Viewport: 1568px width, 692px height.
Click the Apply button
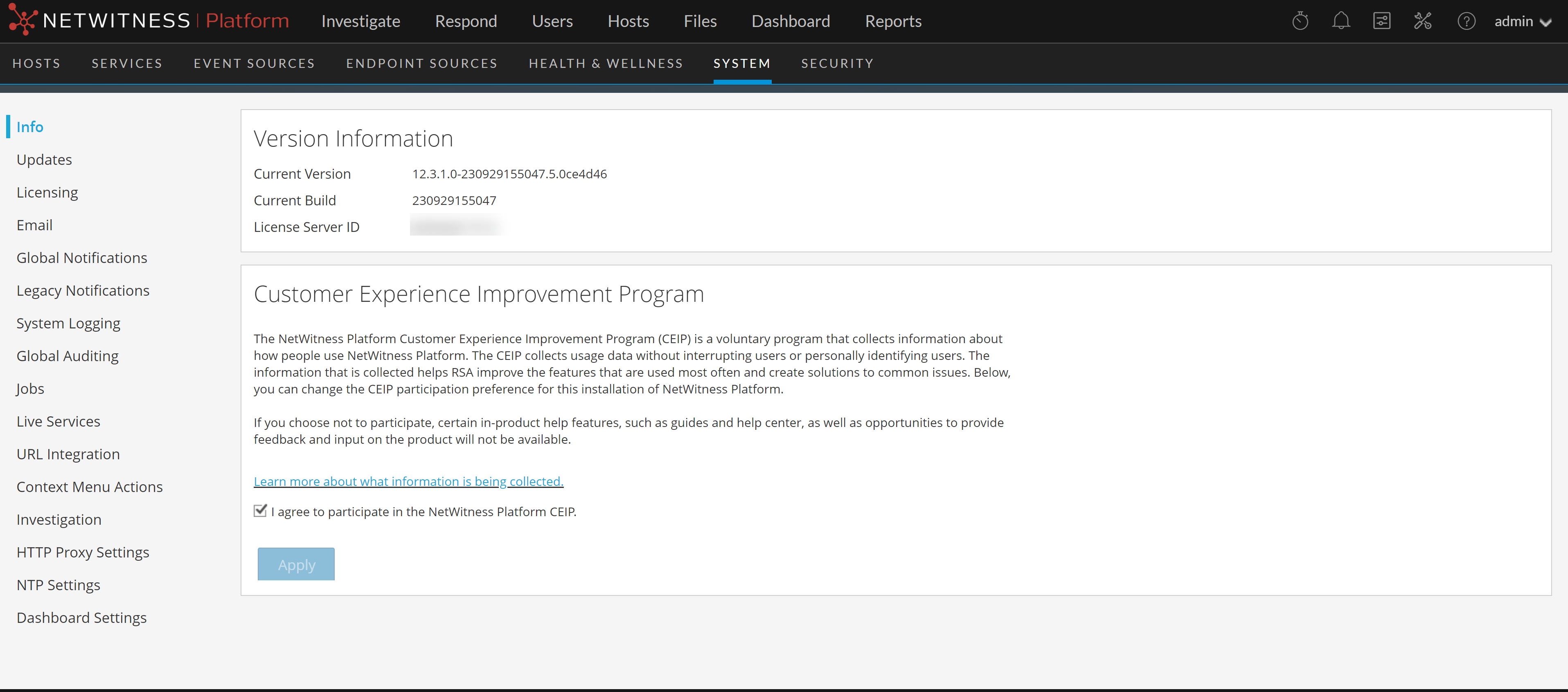point(296,564)
